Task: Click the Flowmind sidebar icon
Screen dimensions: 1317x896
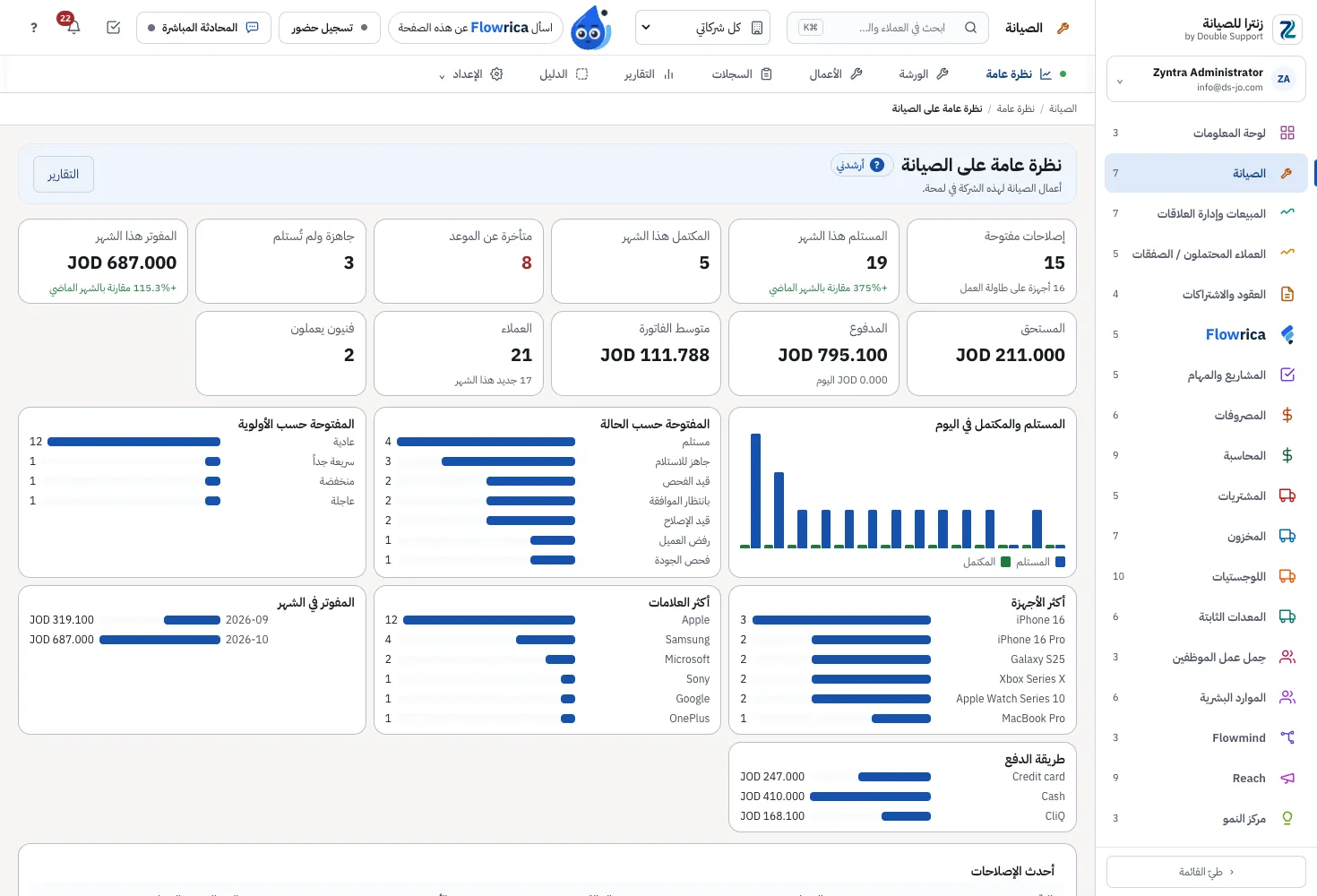Action: (1287, 737)
